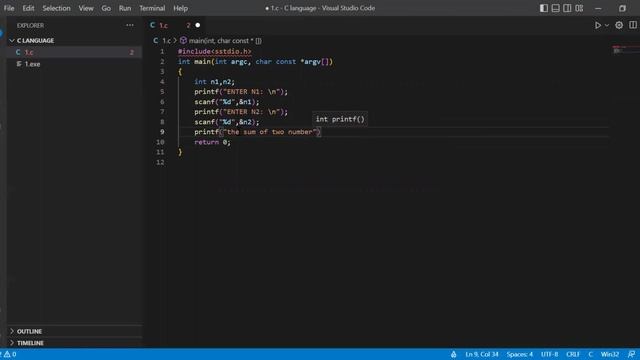The height and width of the screenshot is (360, 640).
Task: Click the editor gear settings icon
Action: point(619,25)
